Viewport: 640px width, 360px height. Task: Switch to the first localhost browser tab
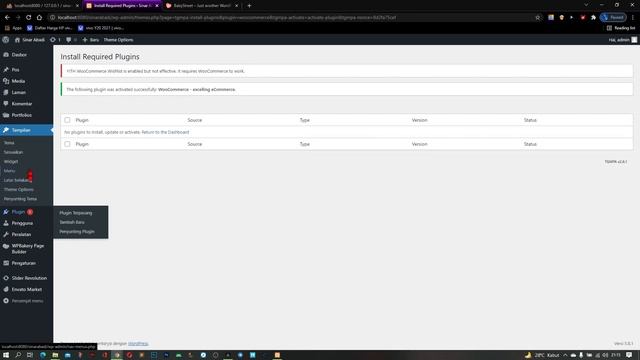click(x=42, y=6)
